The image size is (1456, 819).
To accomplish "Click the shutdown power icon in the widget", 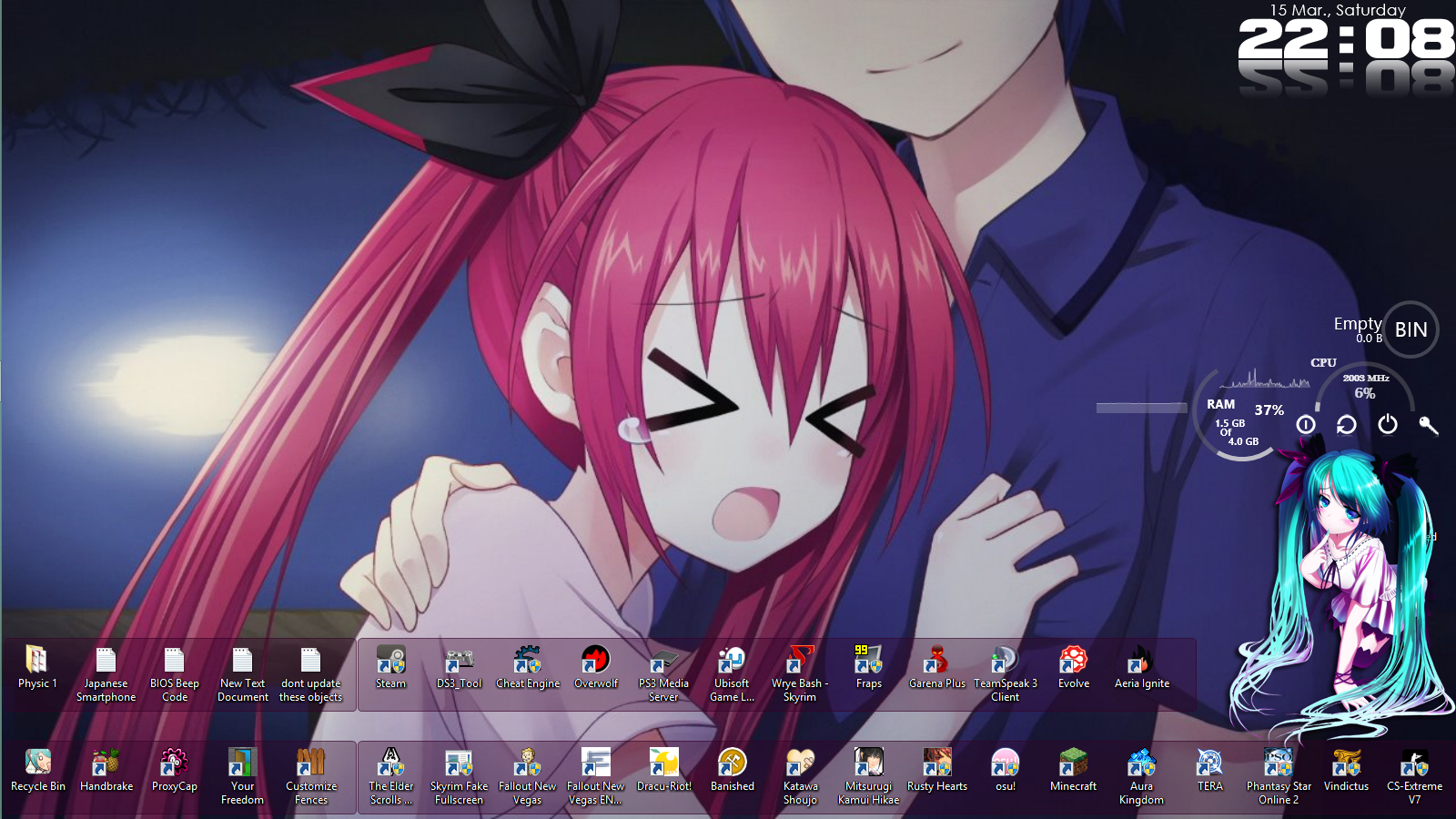I will pyautogui.click(x=1387, y=424).
